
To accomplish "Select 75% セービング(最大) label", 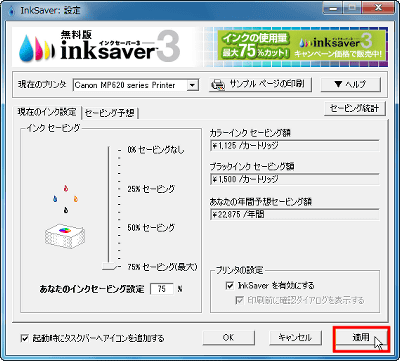I will coord(162,267).
